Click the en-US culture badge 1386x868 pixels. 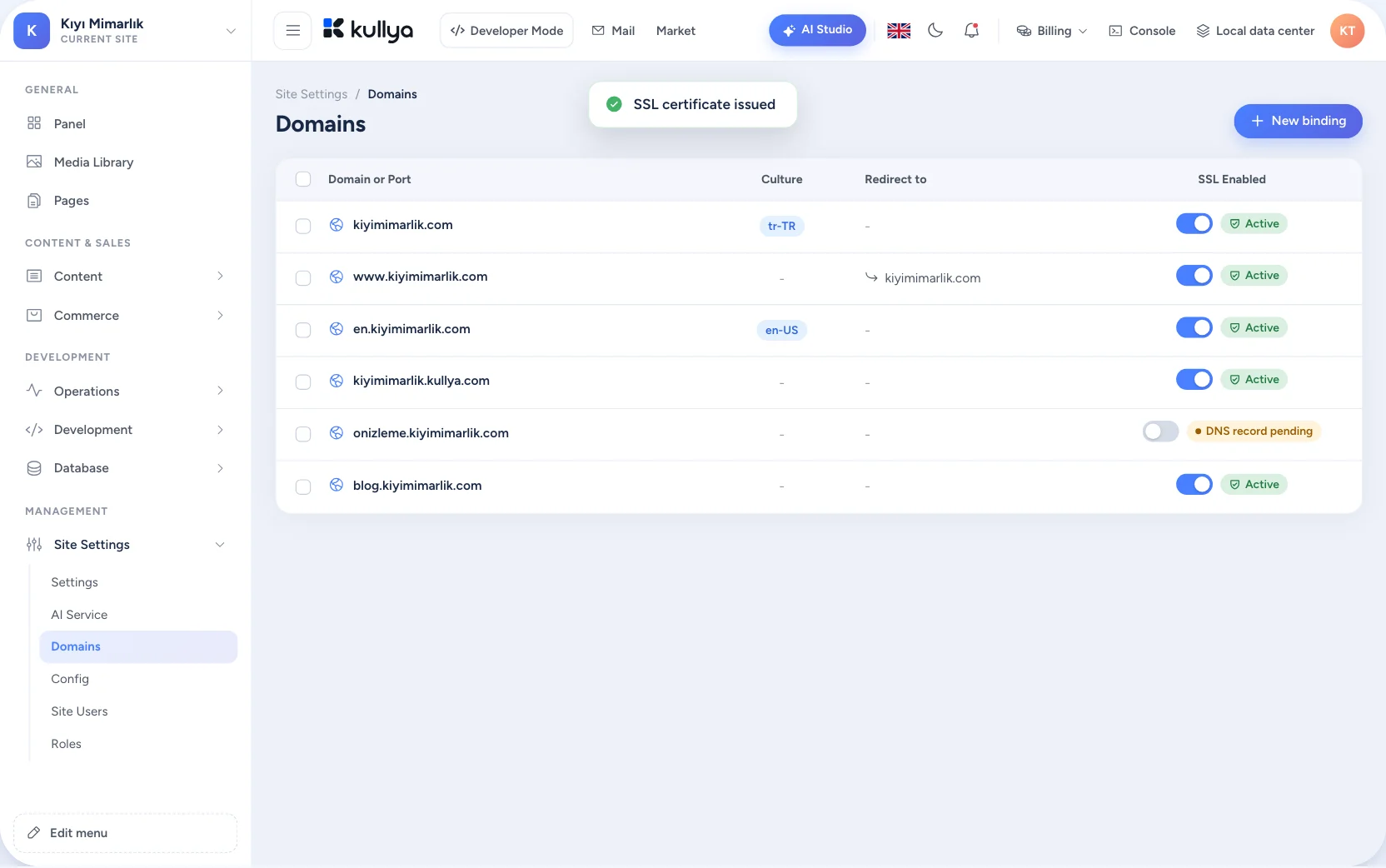point(781,330)
